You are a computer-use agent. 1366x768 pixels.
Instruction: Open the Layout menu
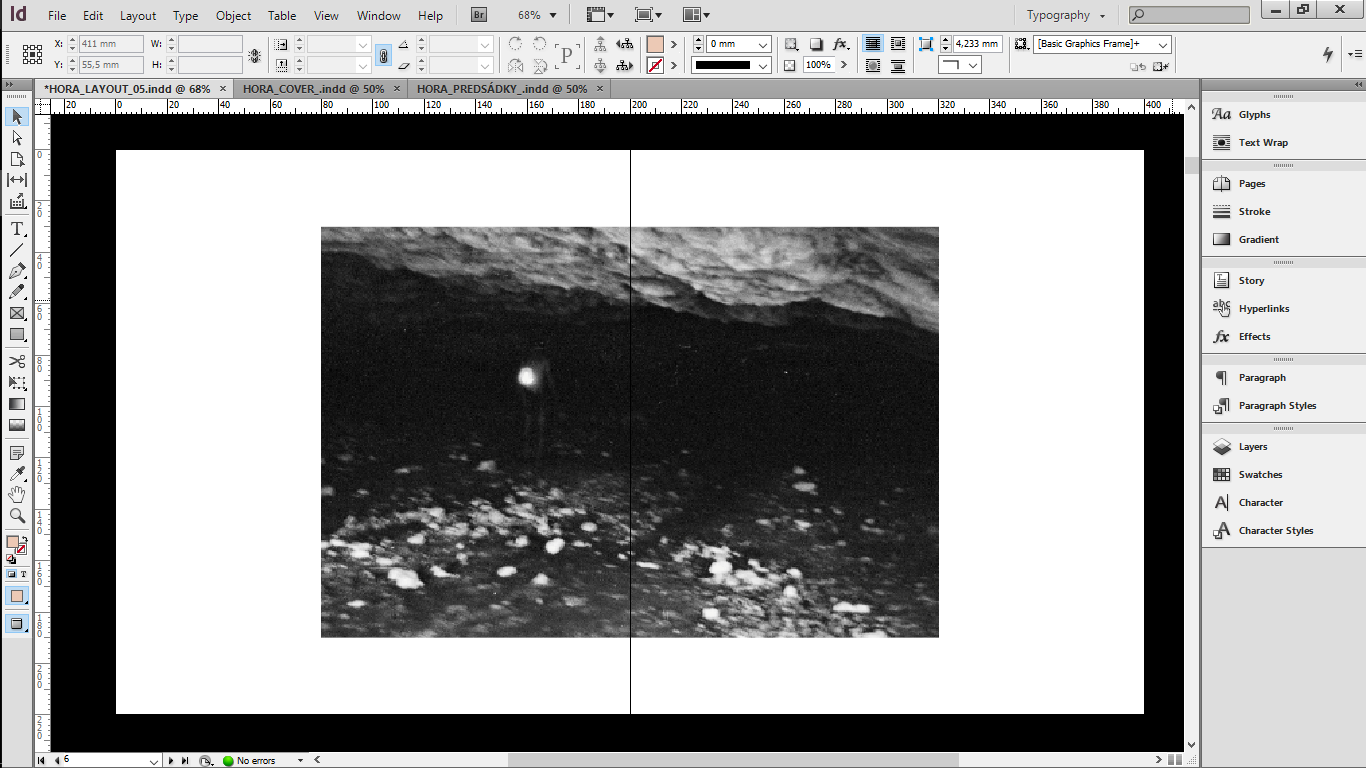[138, 16]
